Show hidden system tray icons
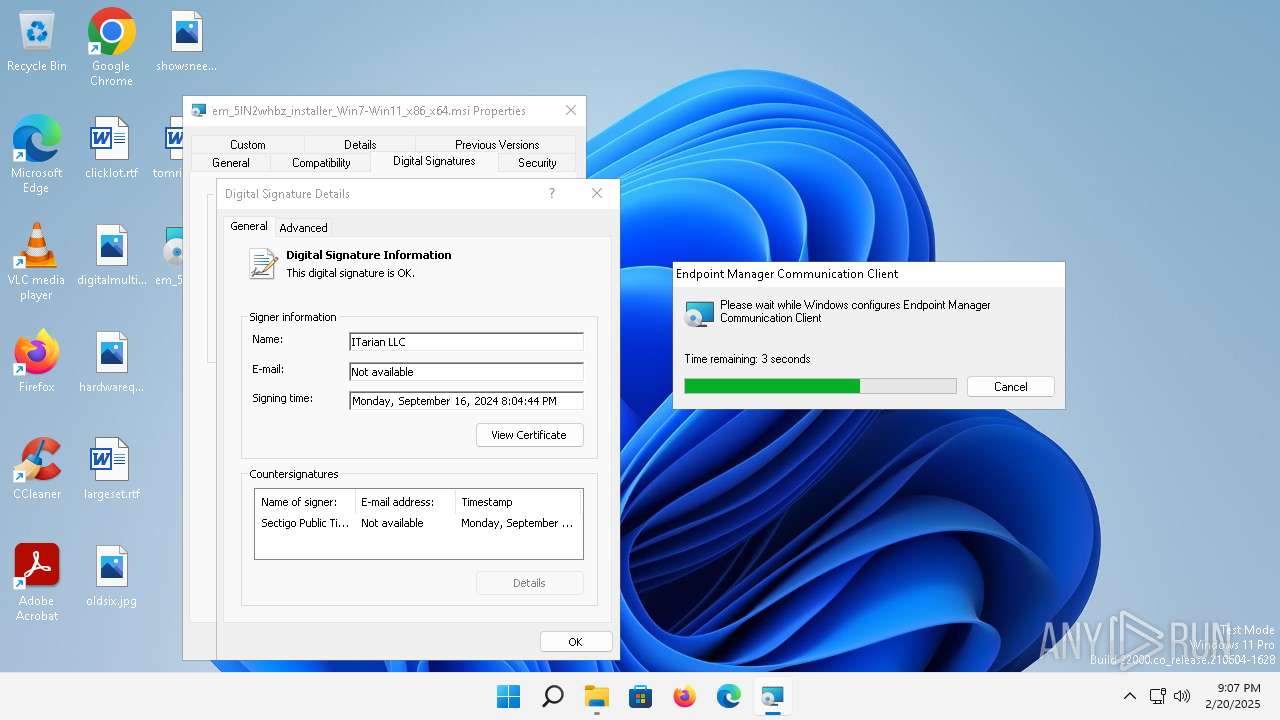Viewport: 1280px width, 720px height. [x=1130, y=696]
